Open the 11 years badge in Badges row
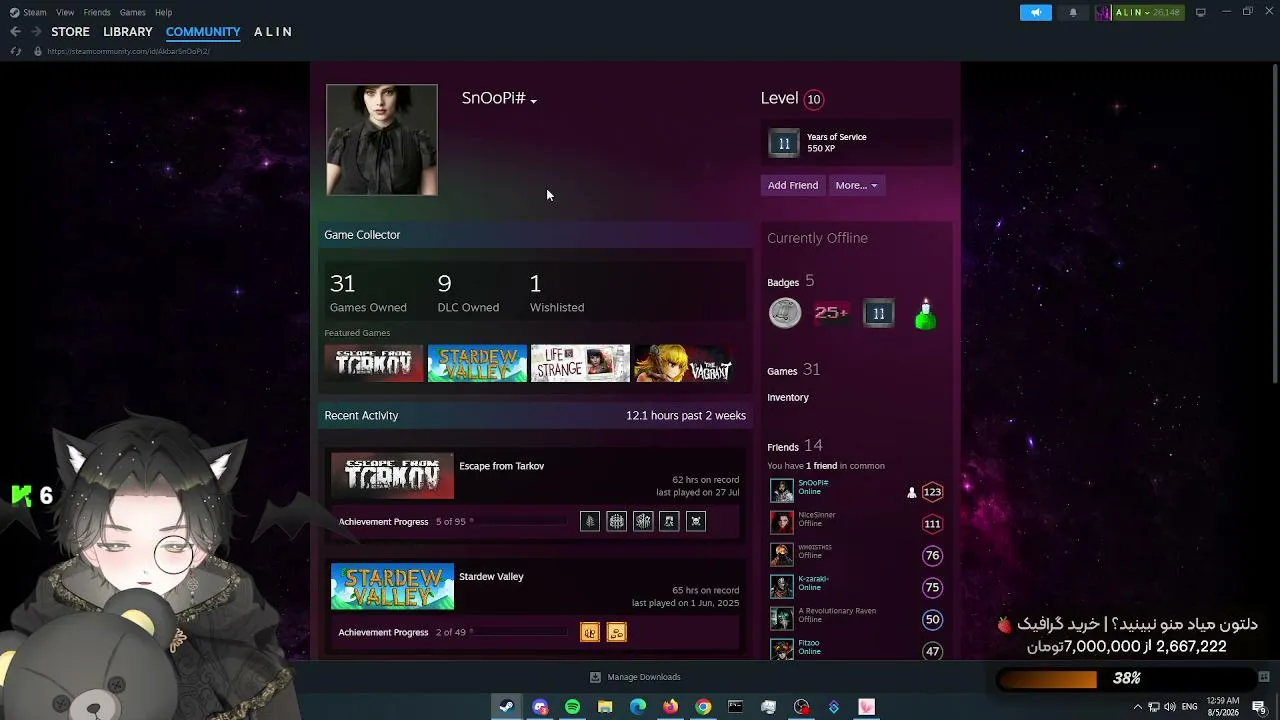This screenshot has height=720, width=1280. tap(879, 314)
